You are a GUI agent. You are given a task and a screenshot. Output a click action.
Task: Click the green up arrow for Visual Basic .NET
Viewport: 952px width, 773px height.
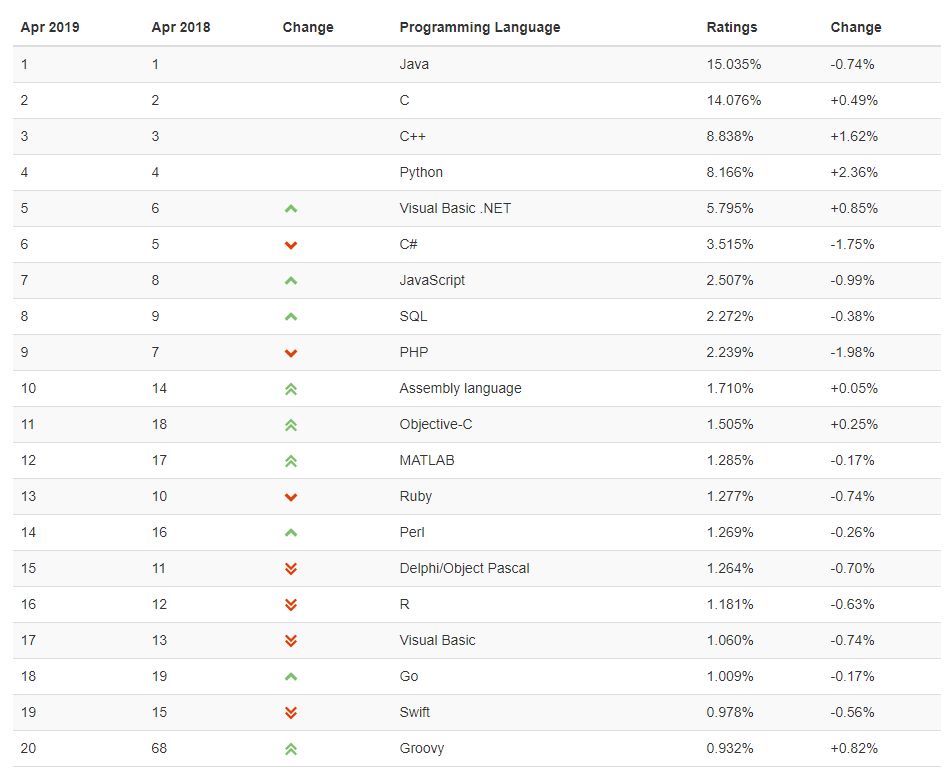[291, 209]
